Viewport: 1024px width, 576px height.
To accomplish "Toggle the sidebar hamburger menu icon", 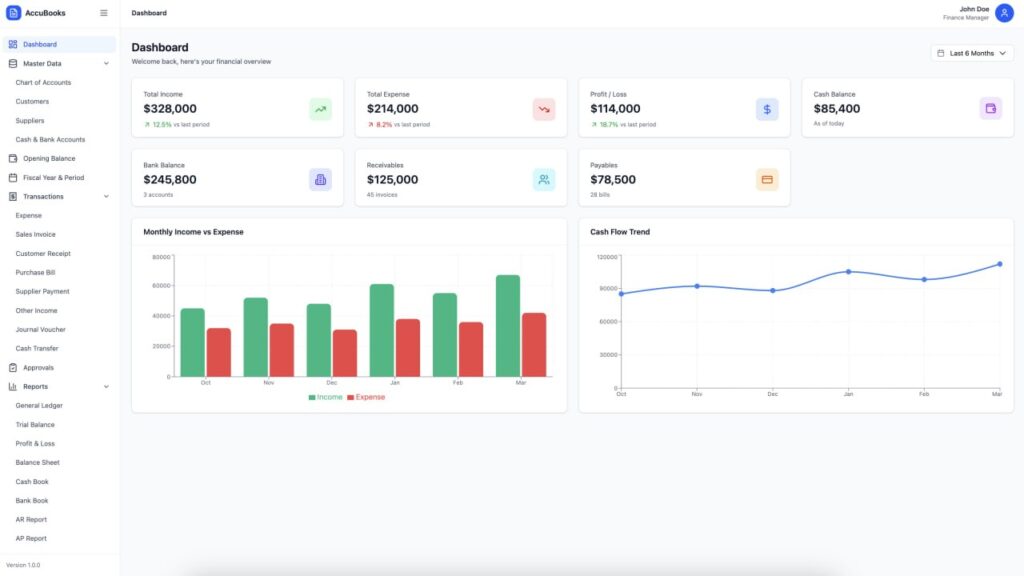I will [104, 13].
